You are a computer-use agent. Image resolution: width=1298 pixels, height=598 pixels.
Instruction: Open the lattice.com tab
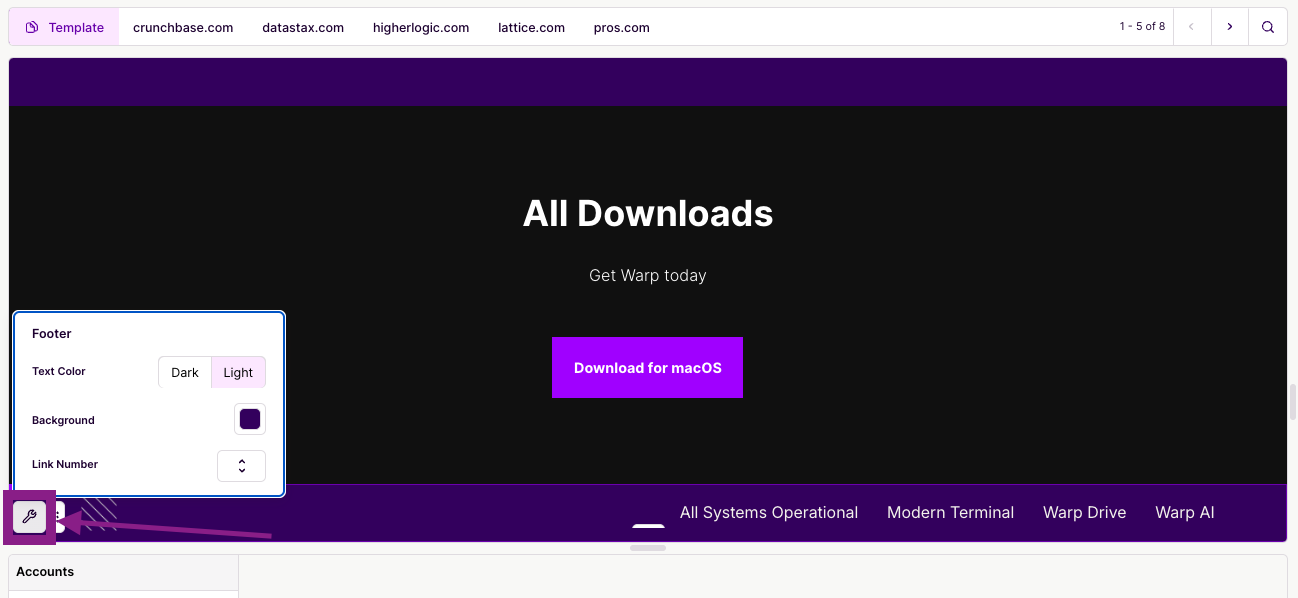(x=531, y=27)
